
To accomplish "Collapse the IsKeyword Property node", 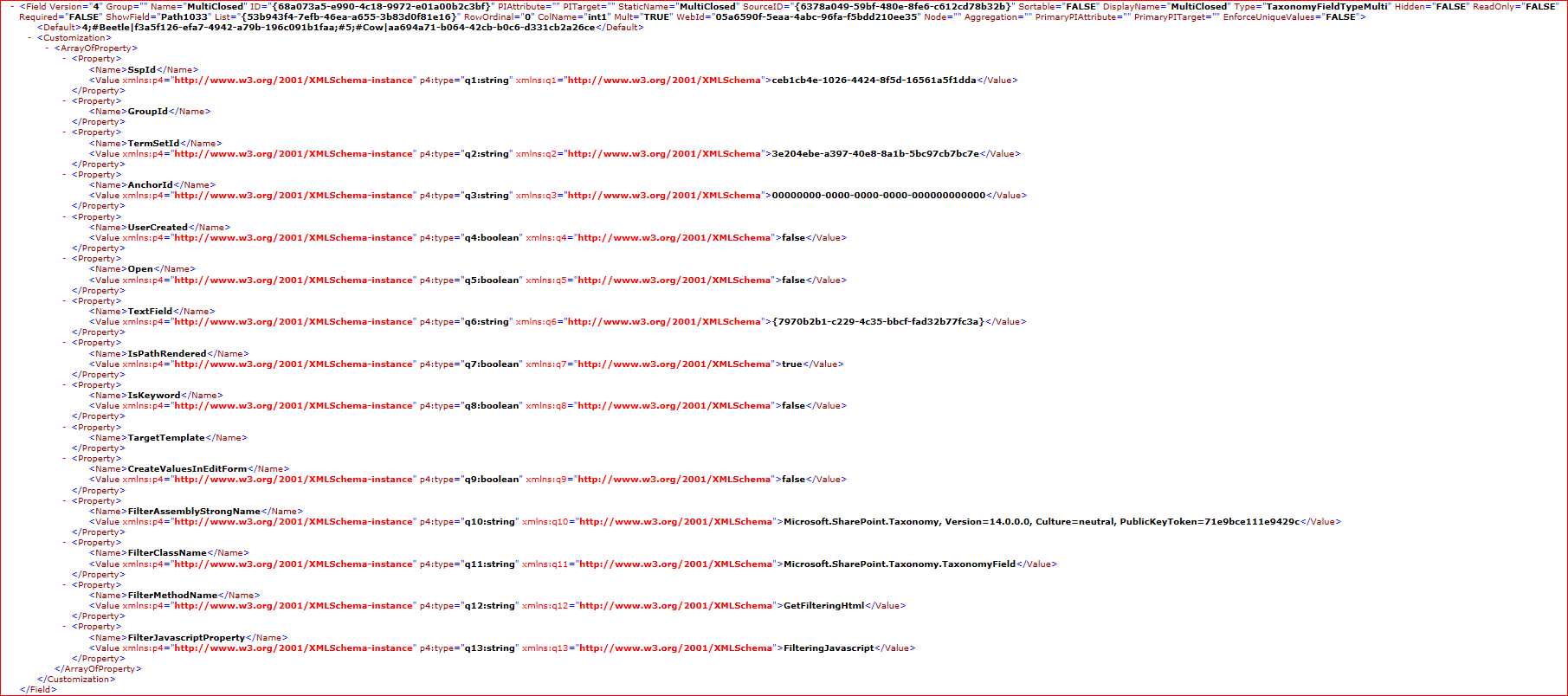I will (65, 385).
